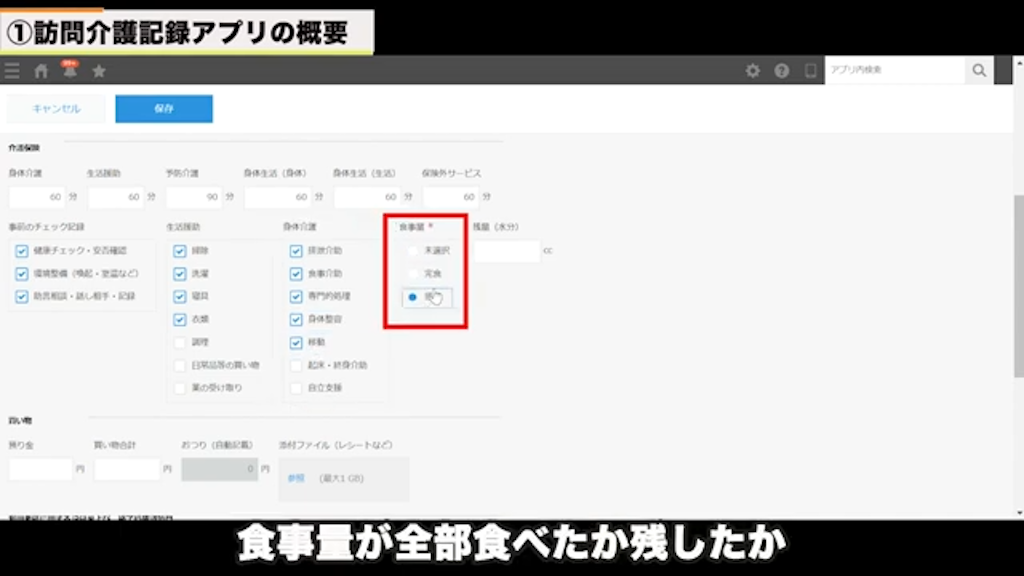
Task: Click the キャンセル cancel button
Action: pyautogui.click(x=55, y=108)
